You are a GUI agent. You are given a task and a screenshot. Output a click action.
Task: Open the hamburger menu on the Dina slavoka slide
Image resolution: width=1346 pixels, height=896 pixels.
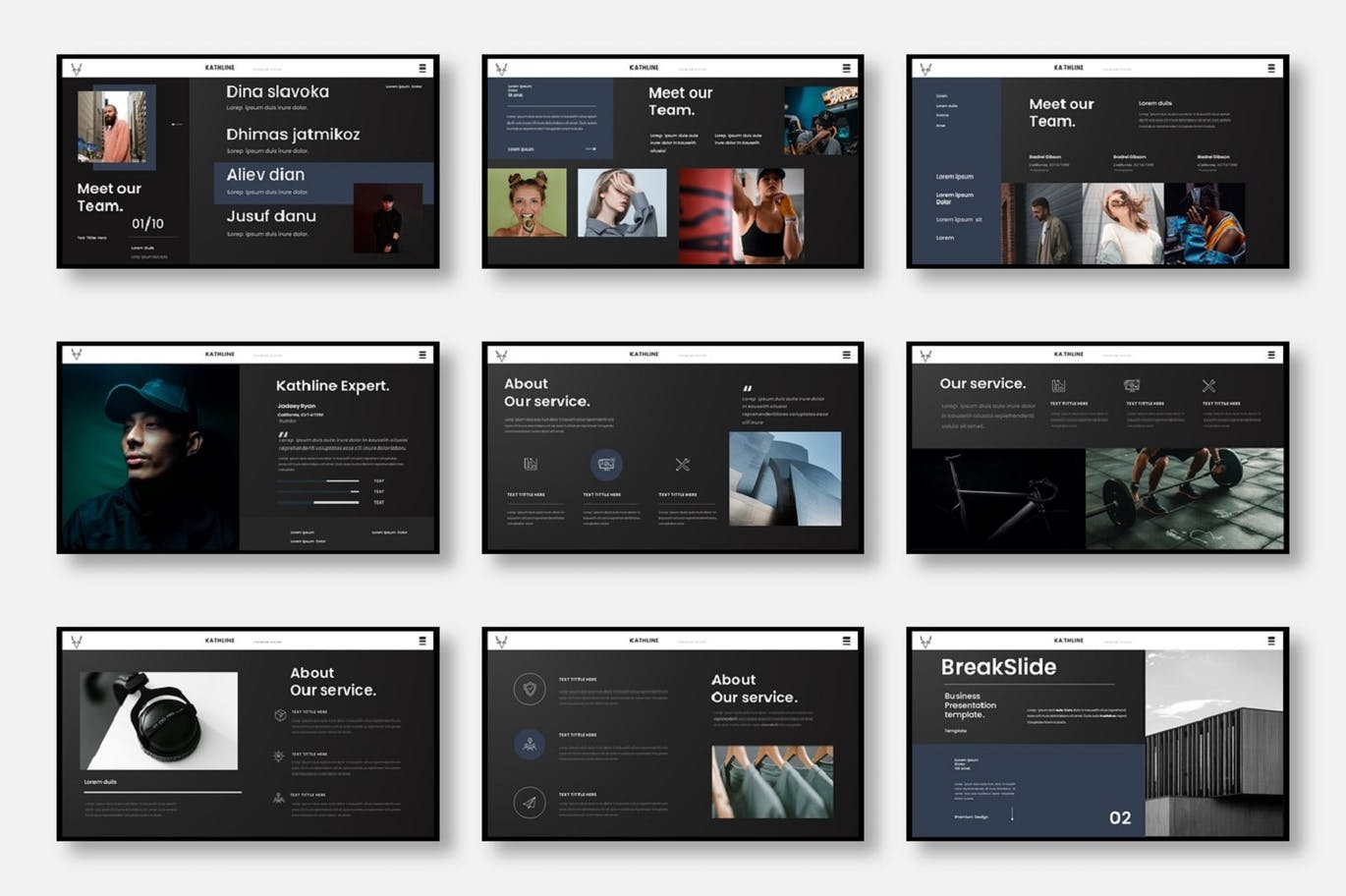coord(422,68)
